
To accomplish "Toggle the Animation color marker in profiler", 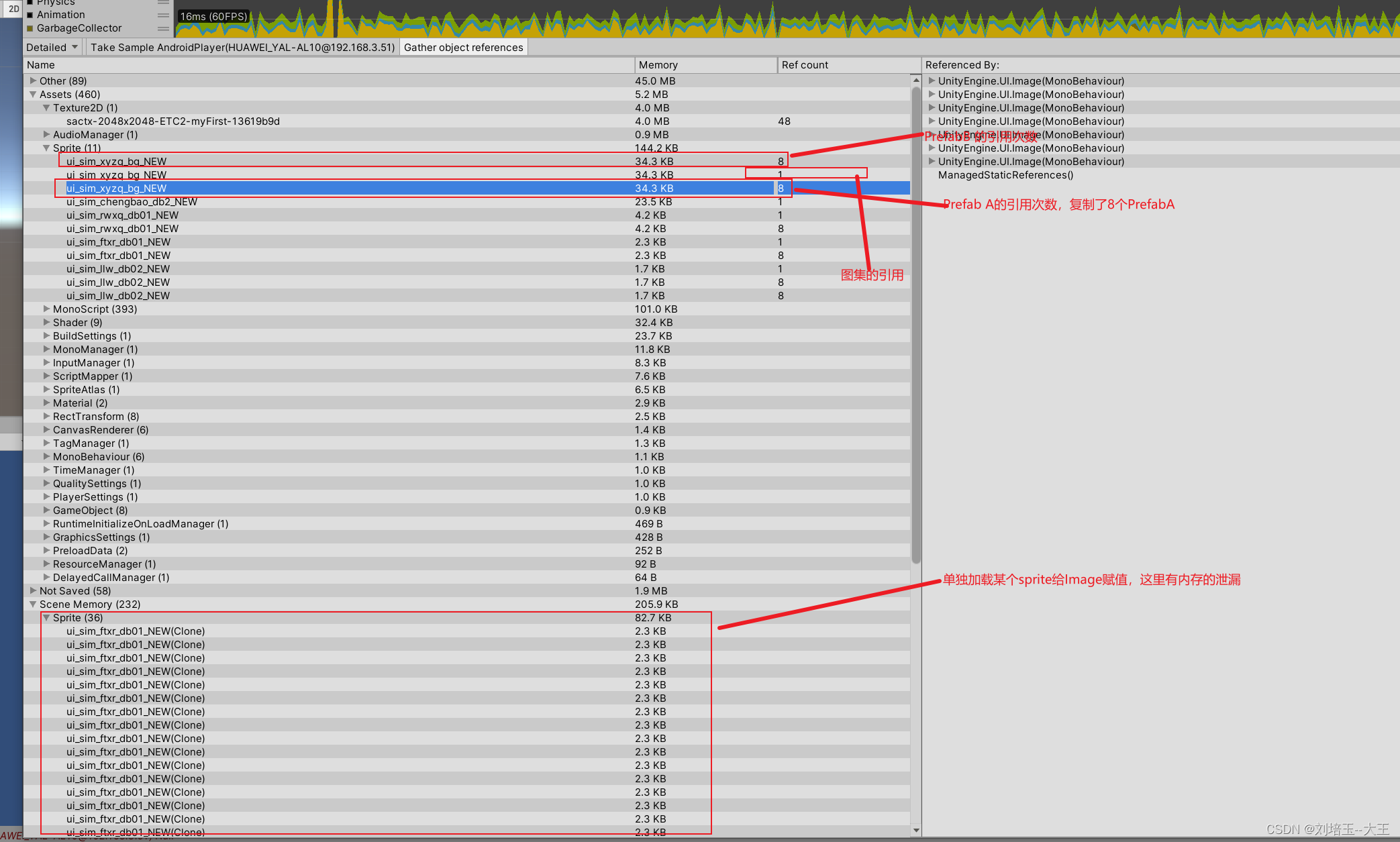I will (30, 15).
